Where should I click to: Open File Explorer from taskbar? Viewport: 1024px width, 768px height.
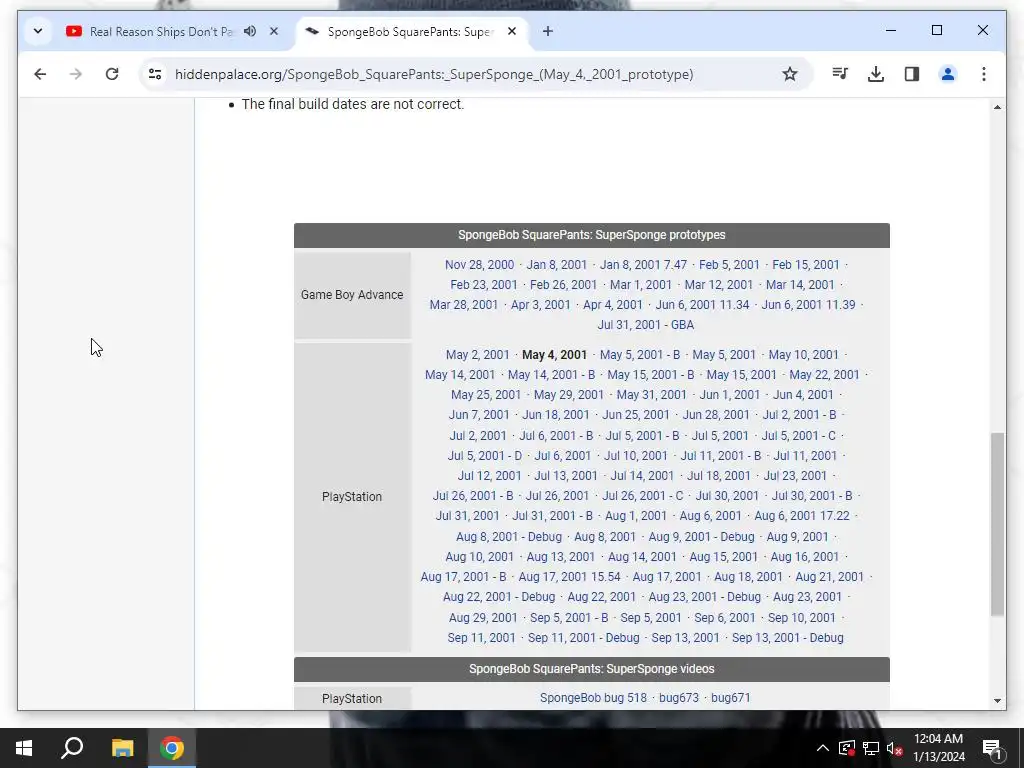122,748
